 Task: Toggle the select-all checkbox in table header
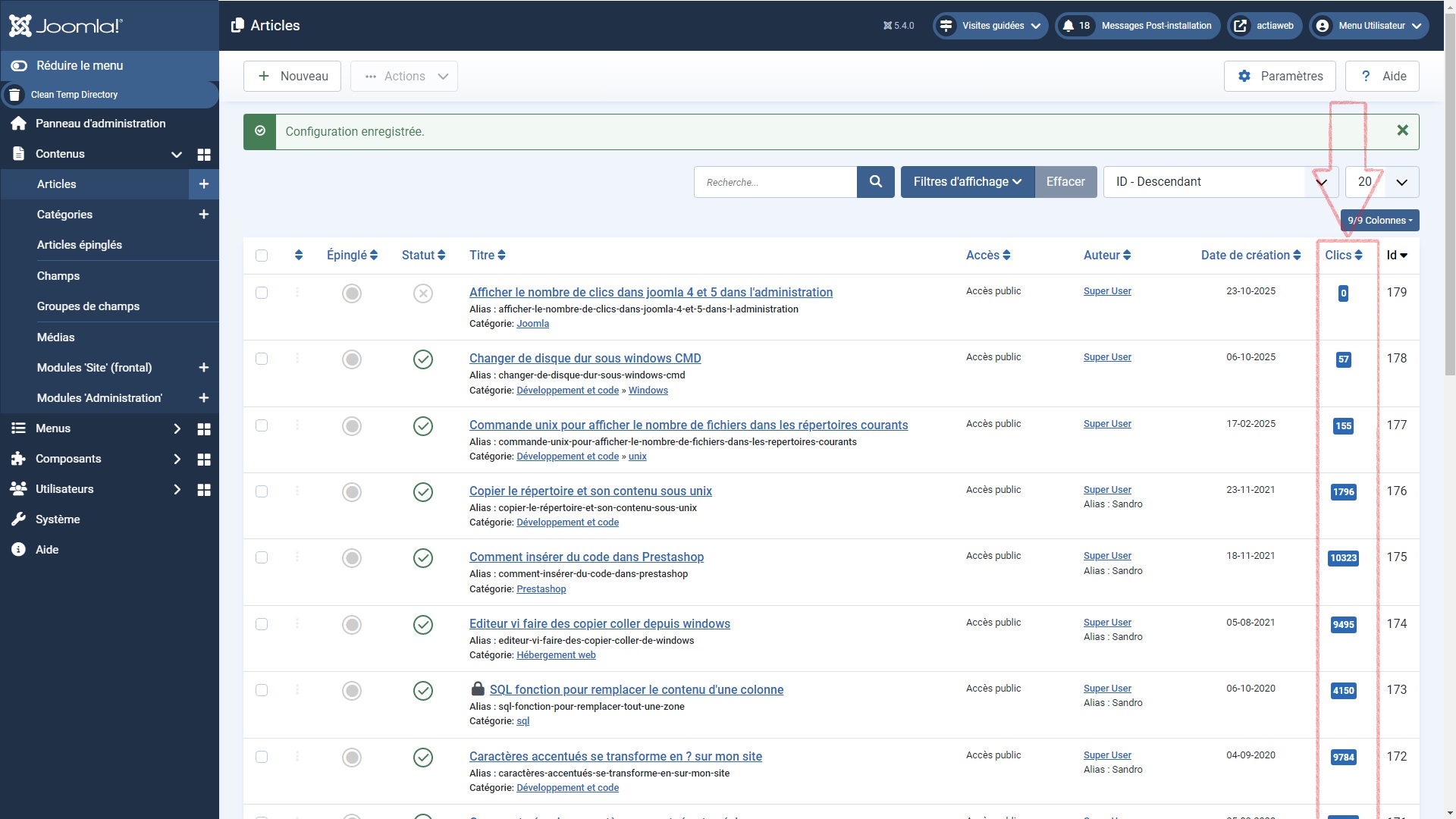262,255
